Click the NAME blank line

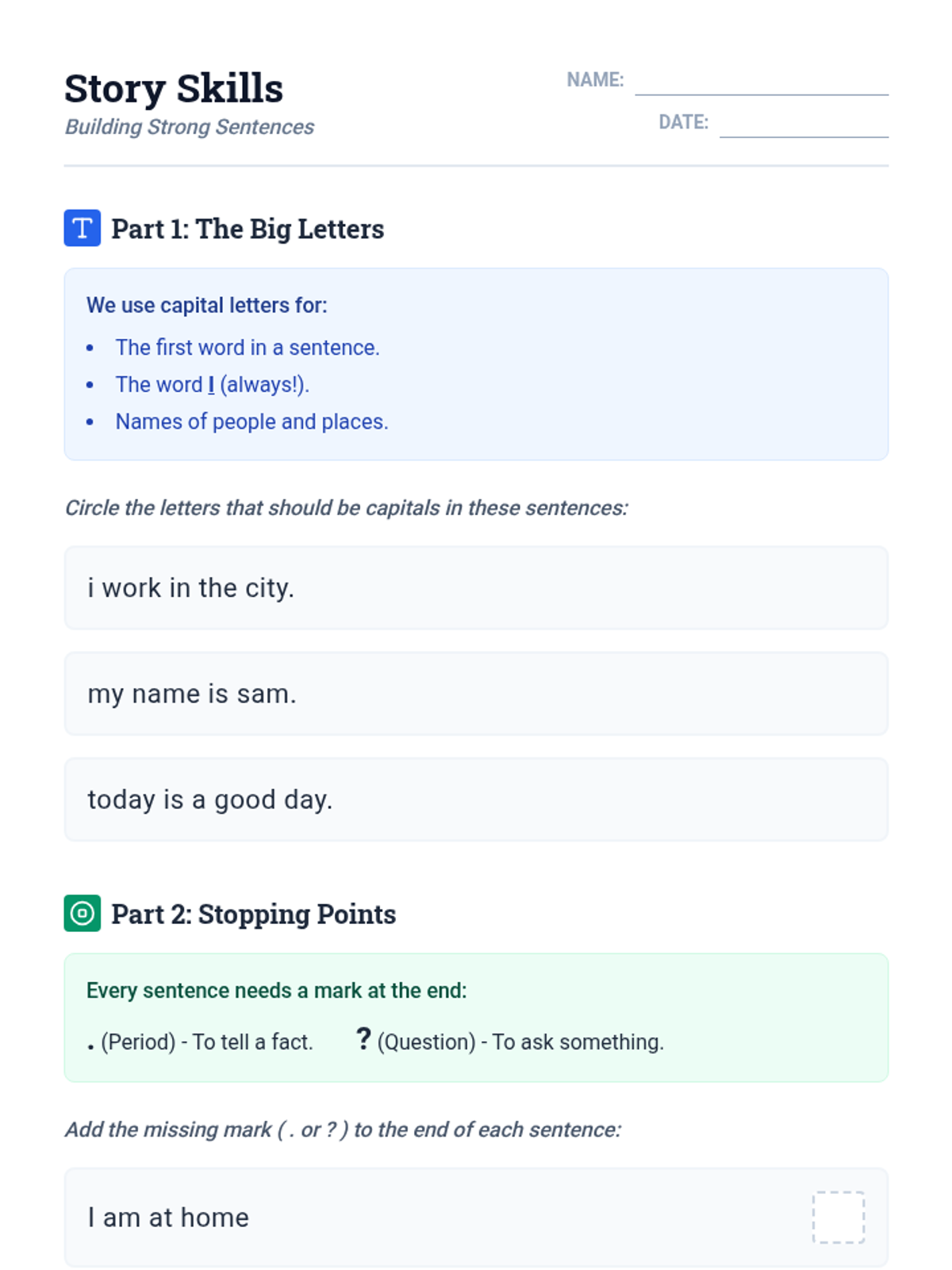(x=761, y=84)
